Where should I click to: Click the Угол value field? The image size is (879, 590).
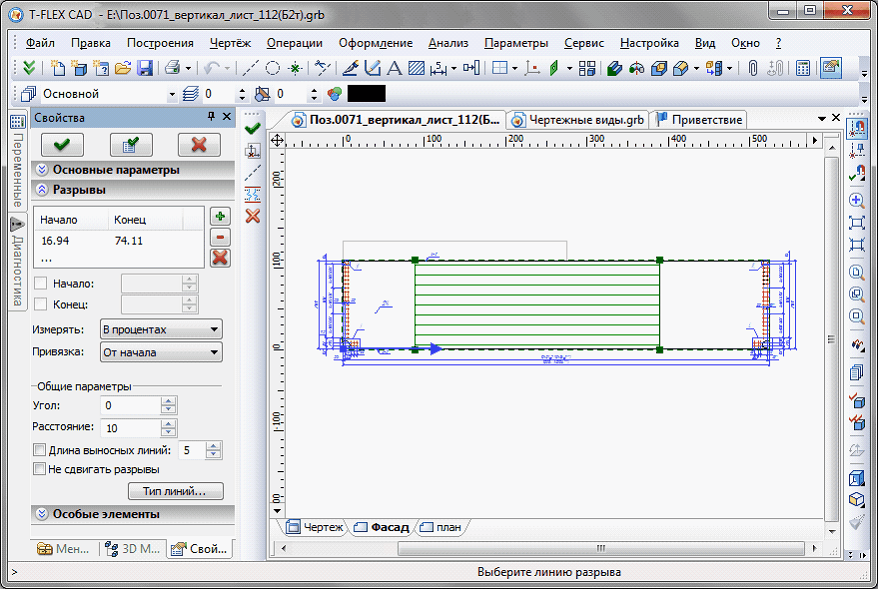point(131,405)
